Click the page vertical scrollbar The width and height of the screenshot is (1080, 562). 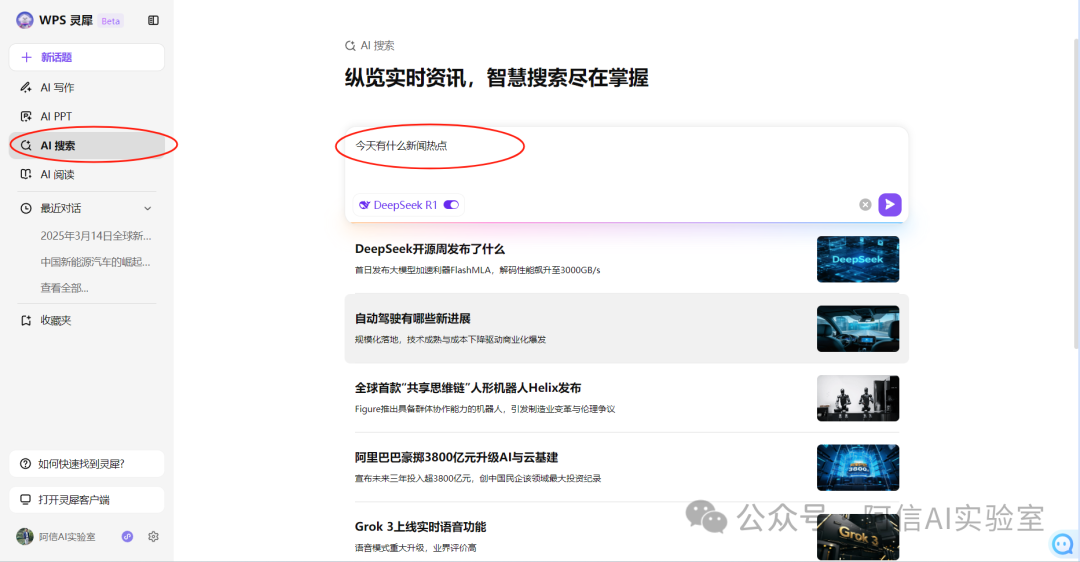pyautogui.click(x=1077, y=193)
